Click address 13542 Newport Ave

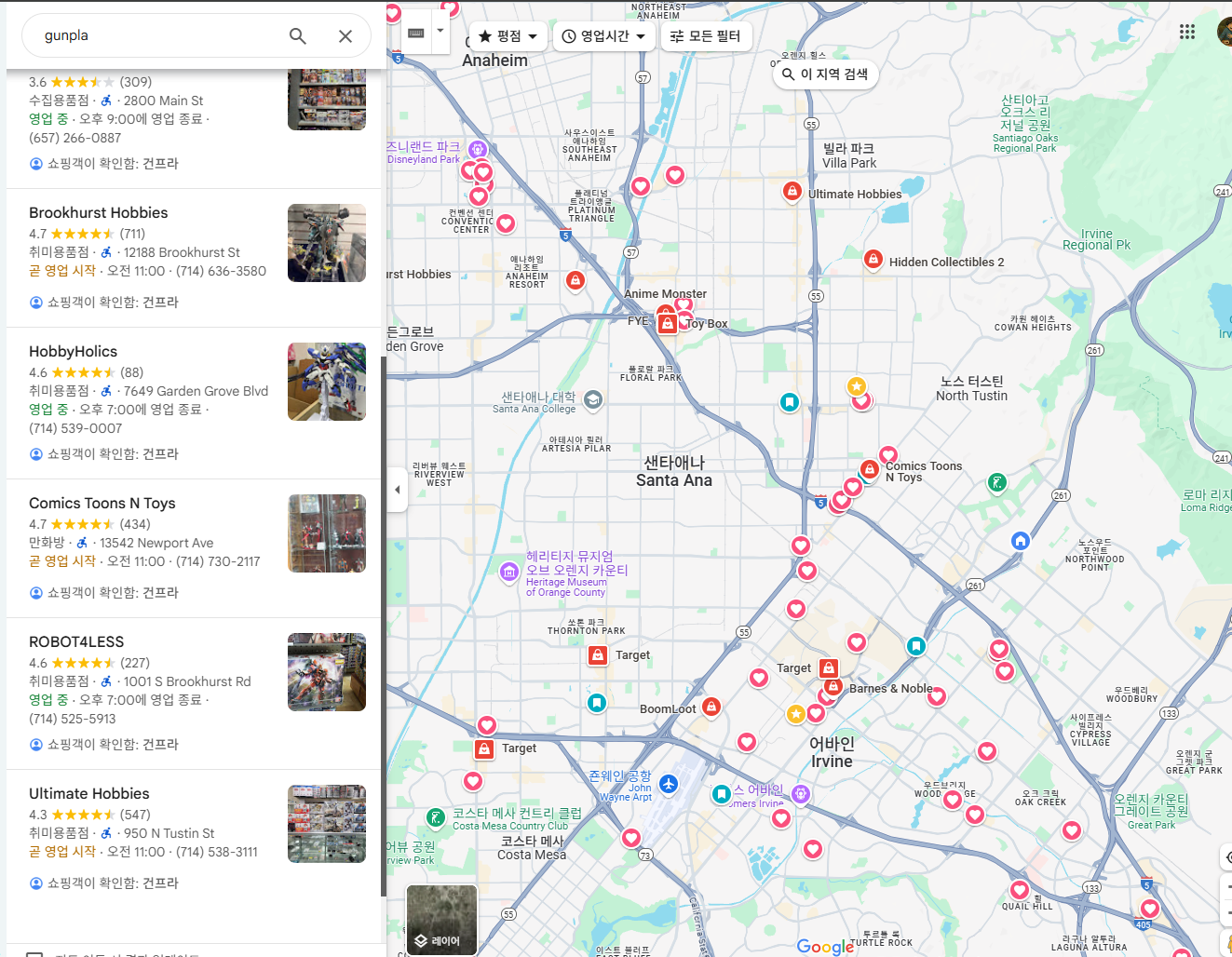click(x=156, y=543)
